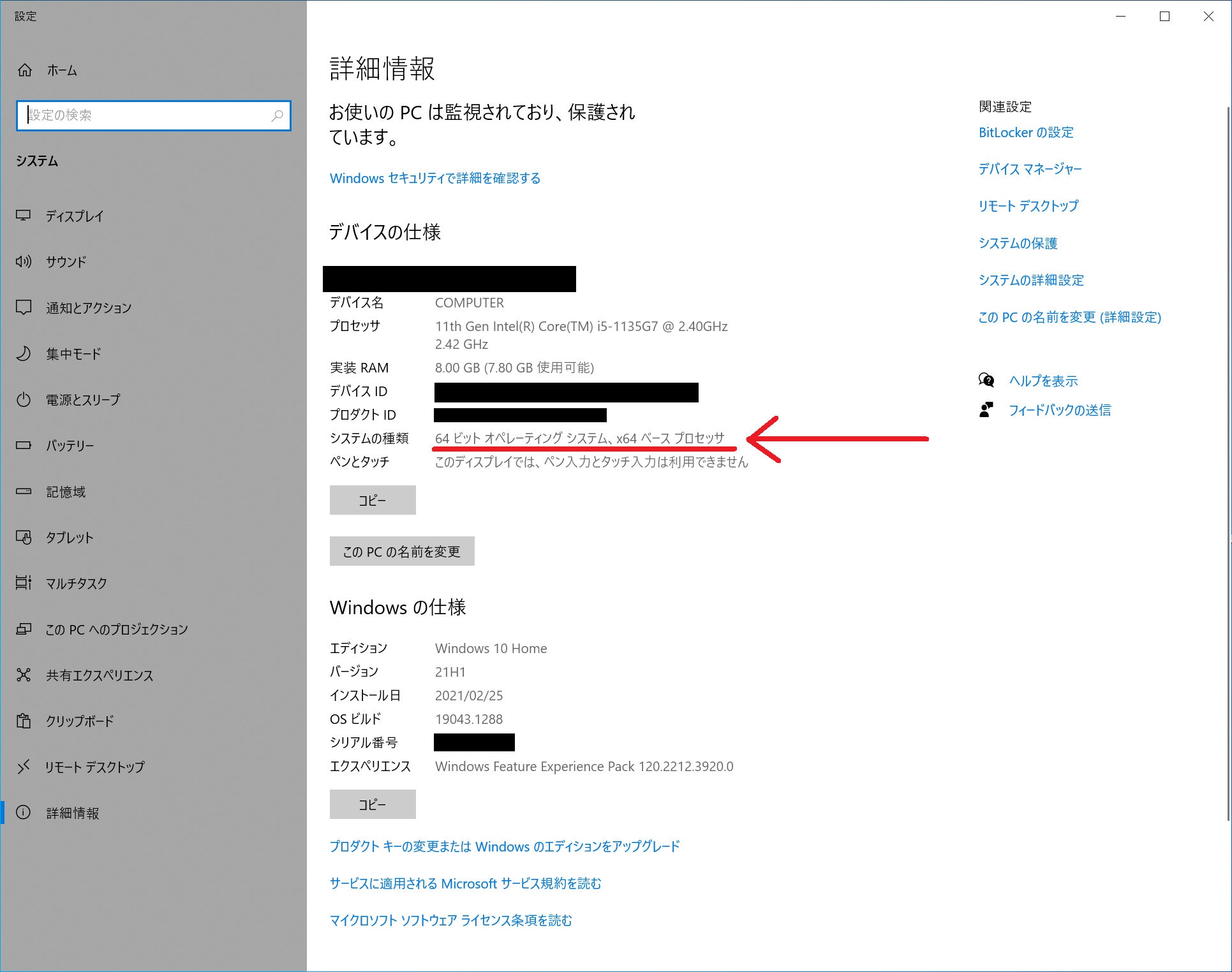The image size is (1232, 972).
Task: Click Windows Security details link
Action: (435, 179)
